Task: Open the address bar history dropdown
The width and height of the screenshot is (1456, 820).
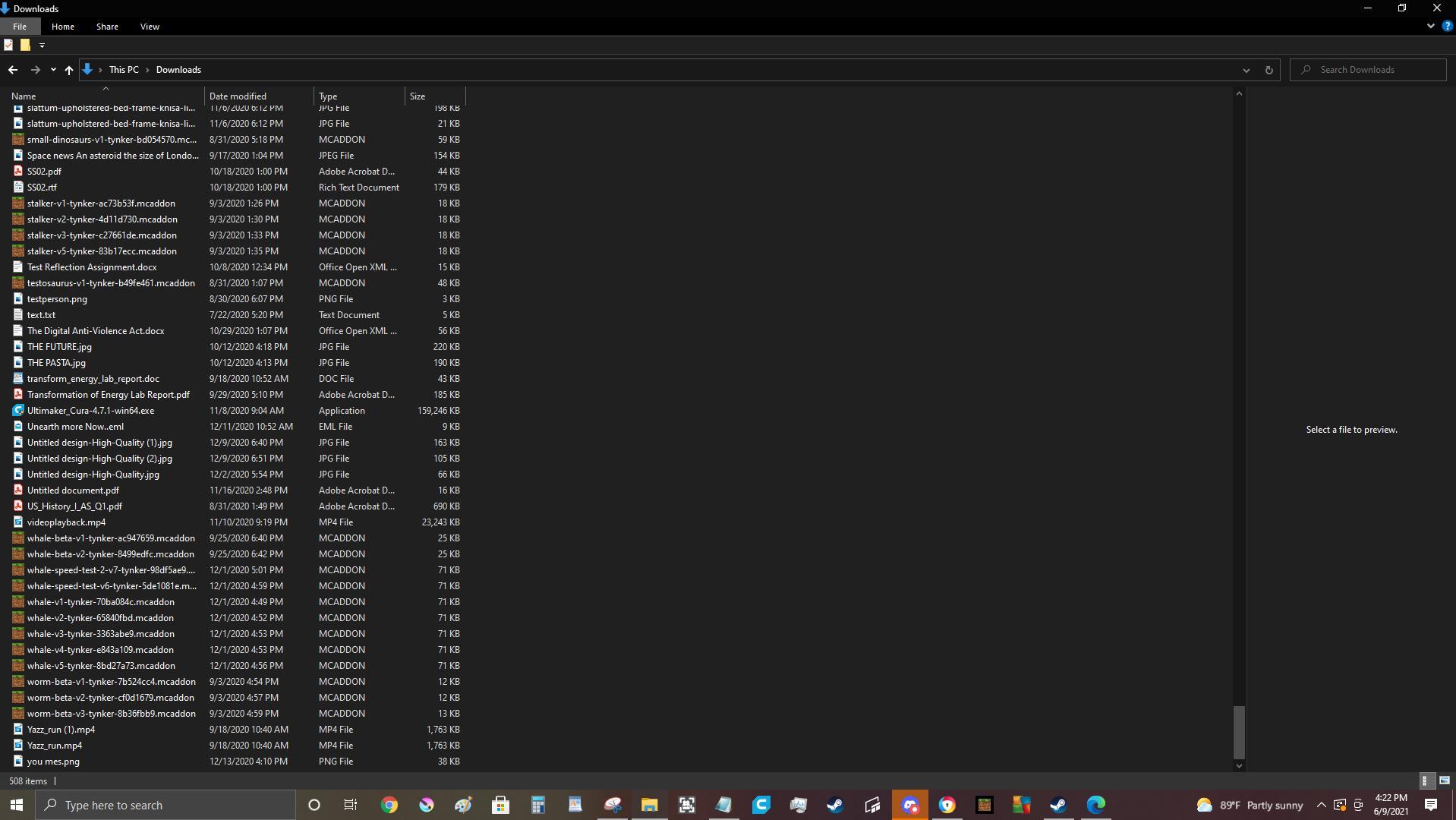Action: coord(1246,70)
